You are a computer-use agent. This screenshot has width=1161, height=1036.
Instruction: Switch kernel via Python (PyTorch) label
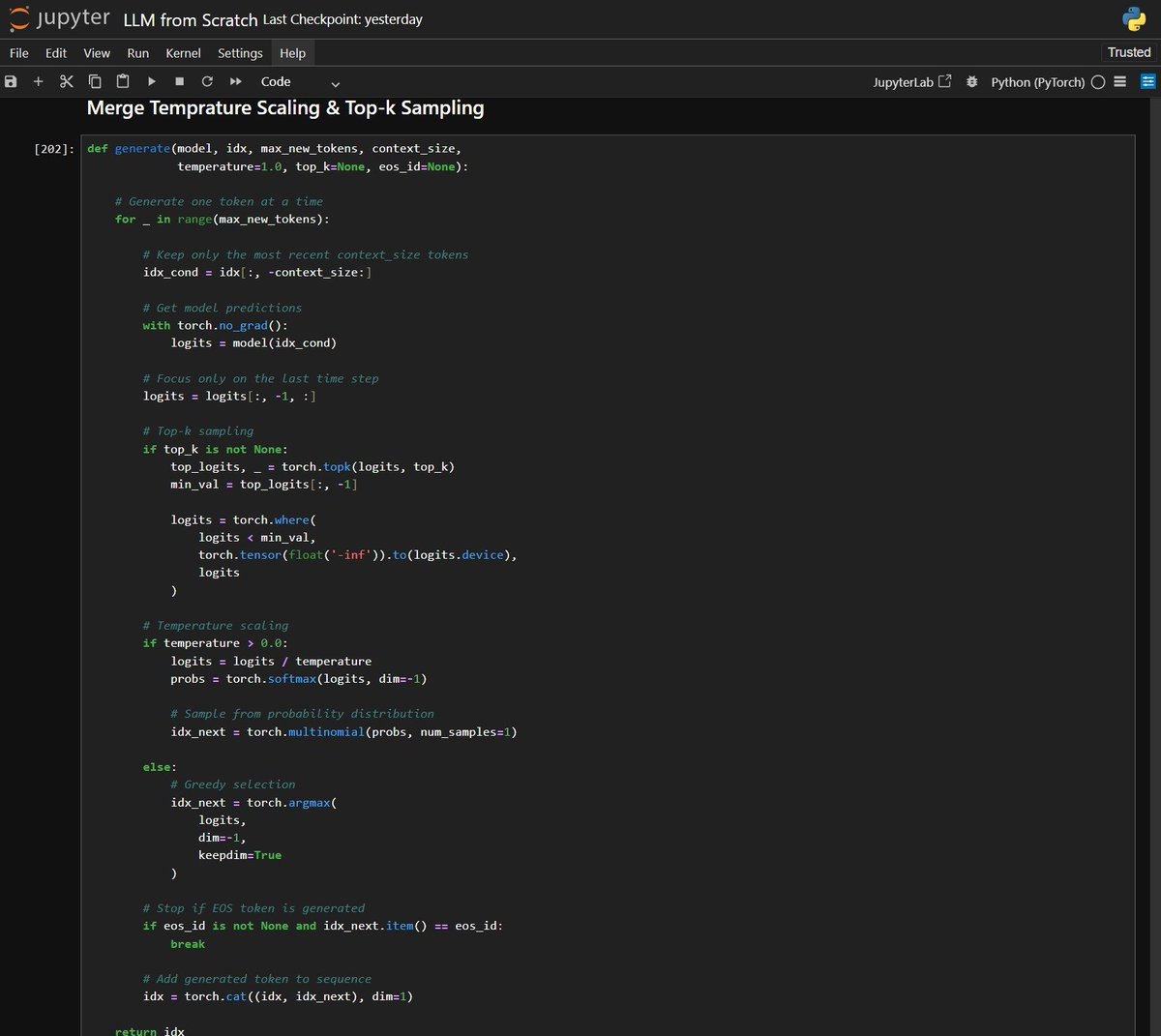coord(1037,82)
